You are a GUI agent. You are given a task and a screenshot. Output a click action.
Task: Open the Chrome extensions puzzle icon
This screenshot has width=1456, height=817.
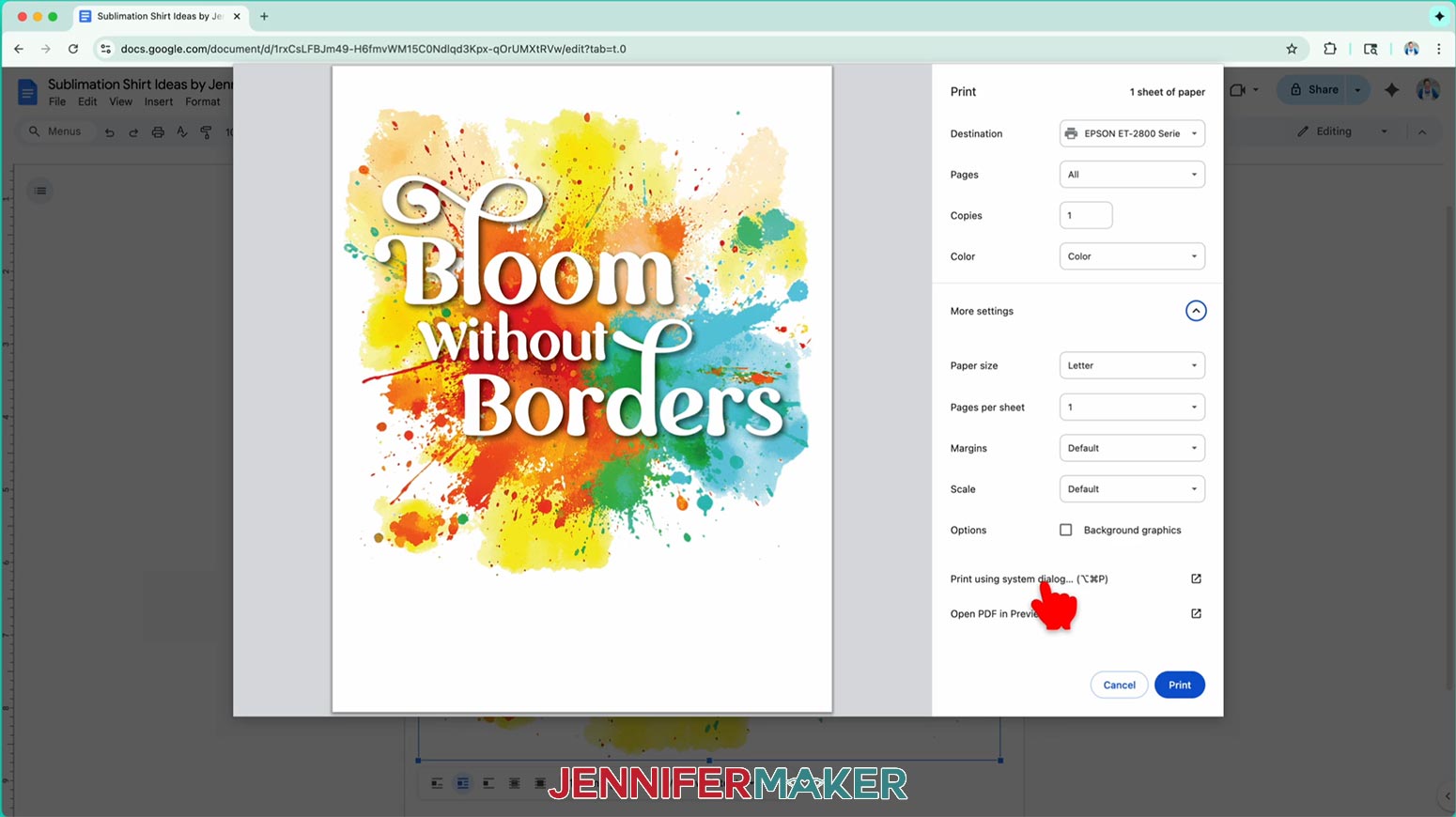[x=1330, y=49]
